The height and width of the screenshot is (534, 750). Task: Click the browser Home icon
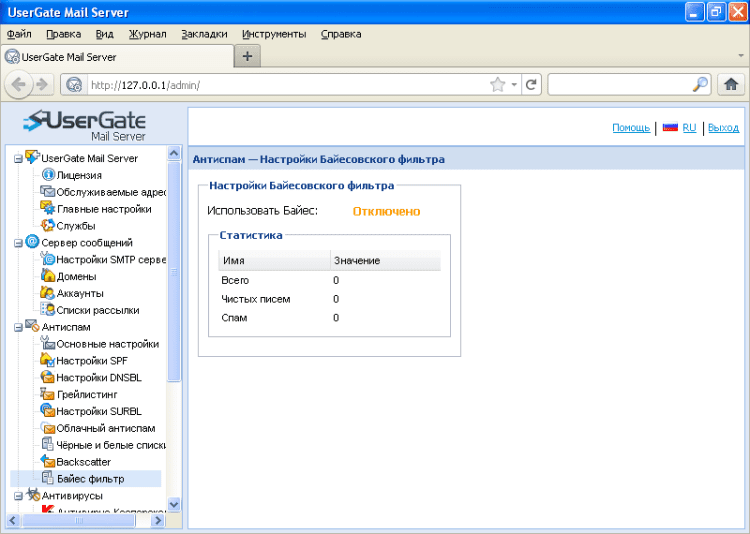pyautogui.click(x=731, y=85)
